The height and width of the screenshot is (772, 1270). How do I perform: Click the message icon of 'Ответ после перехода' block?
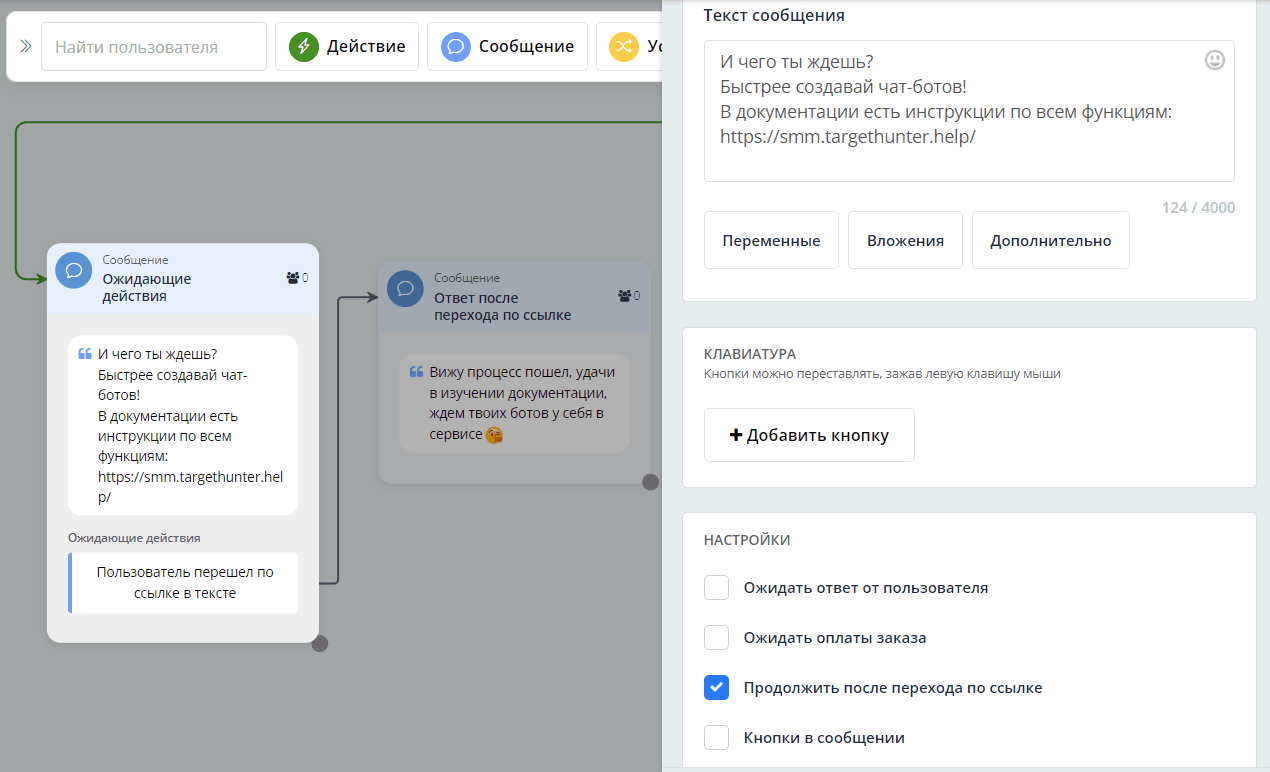point(405,288)
